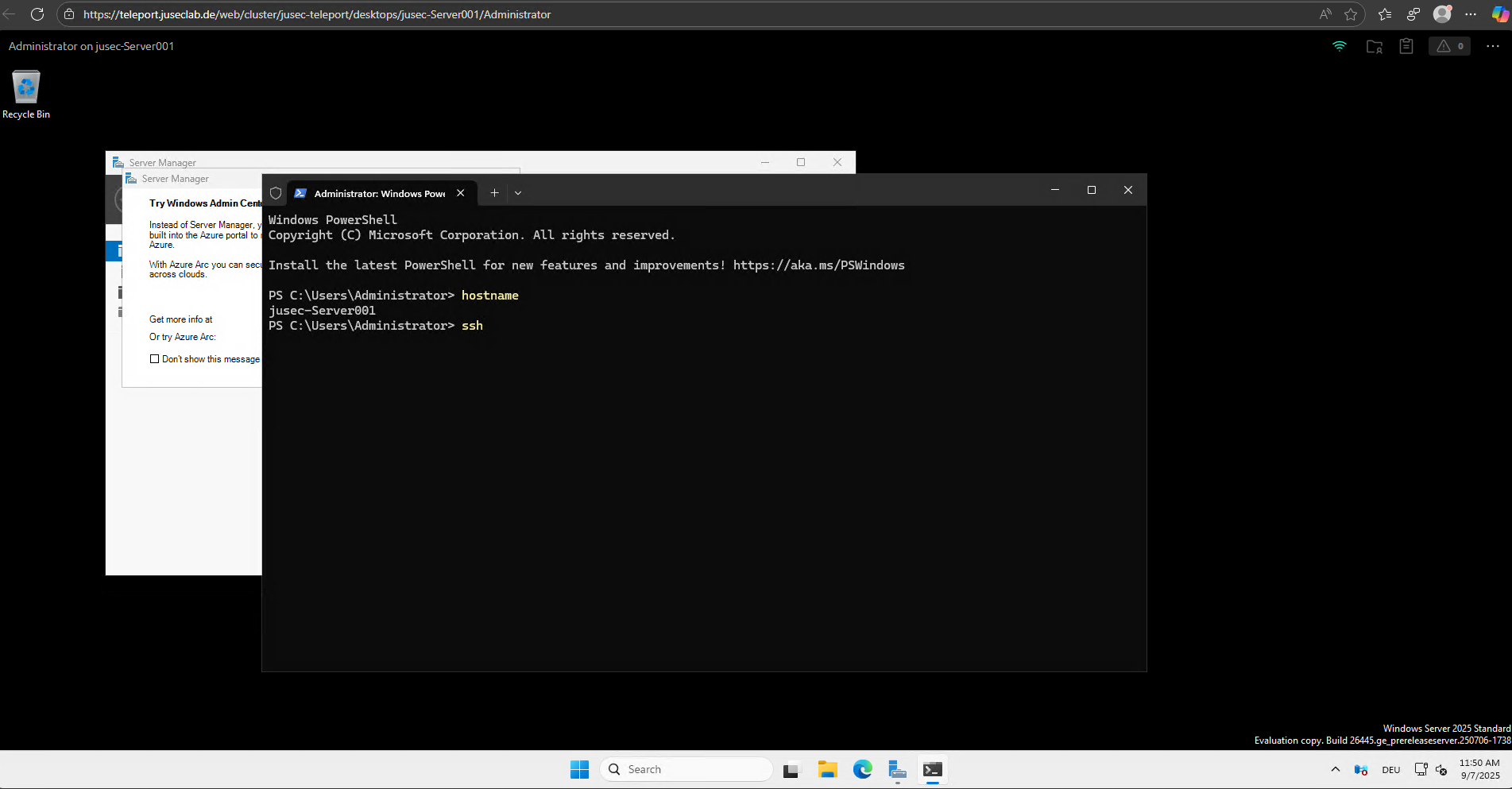Check the "Don't show this message" checkbox

click(154, 359)
